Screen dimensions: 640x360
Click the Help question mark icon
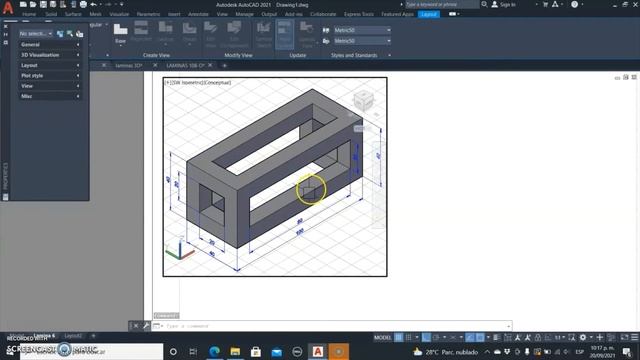click(x=574, y=4)
